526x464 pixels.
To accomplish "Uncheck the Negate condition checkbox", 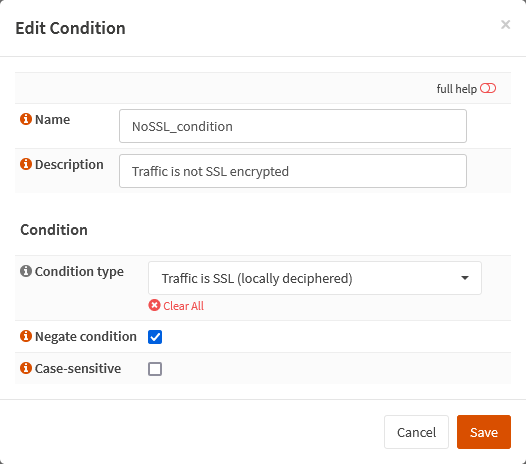I will point(155,337).
